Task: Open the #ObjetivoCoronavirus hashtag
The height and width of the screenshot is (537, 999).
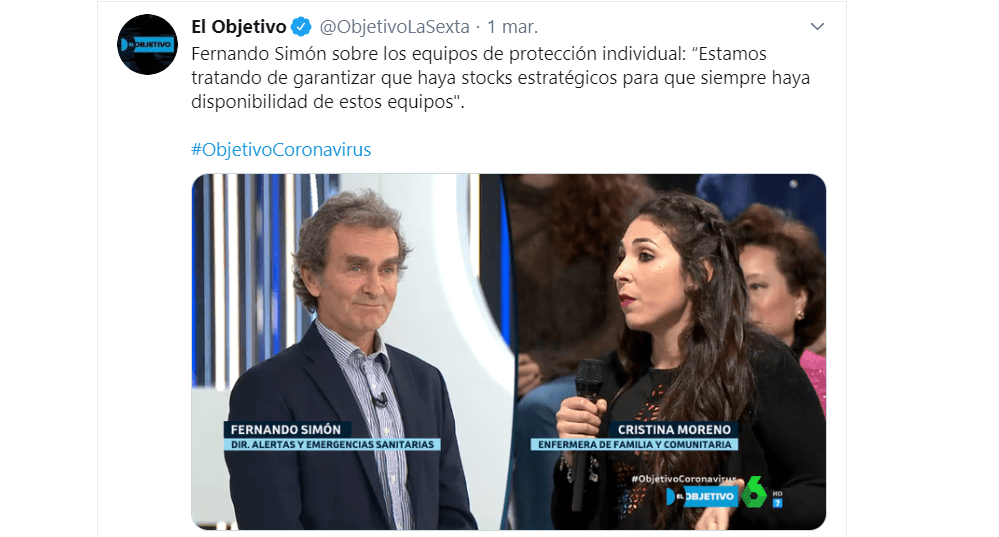Action: pyautogui.click(x=281, y=150)
